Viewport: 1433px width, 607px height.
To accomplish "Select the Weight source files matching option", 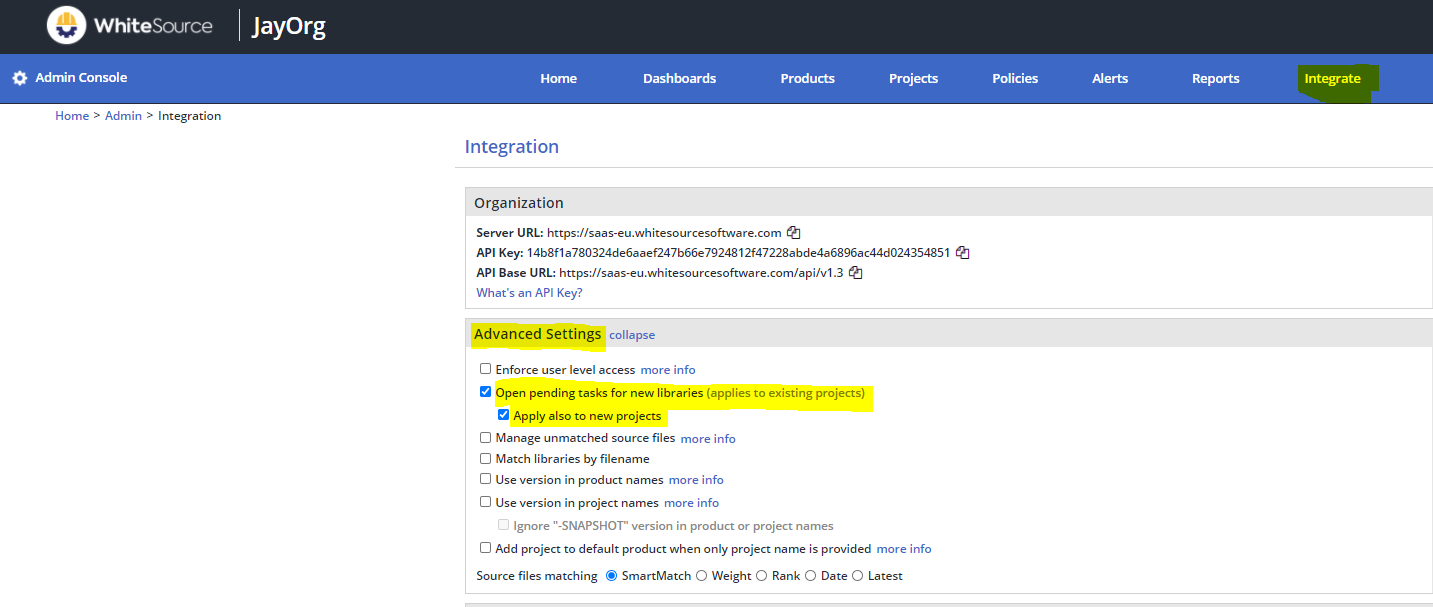I will [701, 575].
